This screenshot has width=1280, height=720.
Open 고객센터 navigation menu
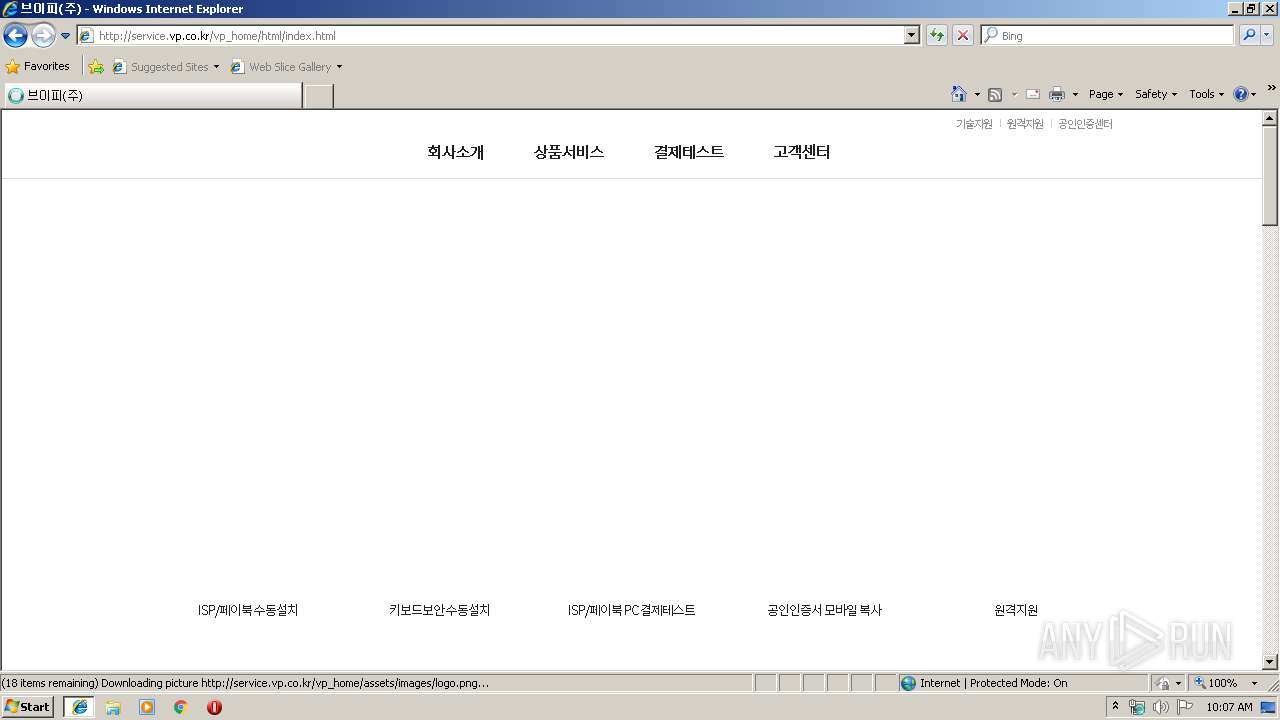[x=802, y=152]
